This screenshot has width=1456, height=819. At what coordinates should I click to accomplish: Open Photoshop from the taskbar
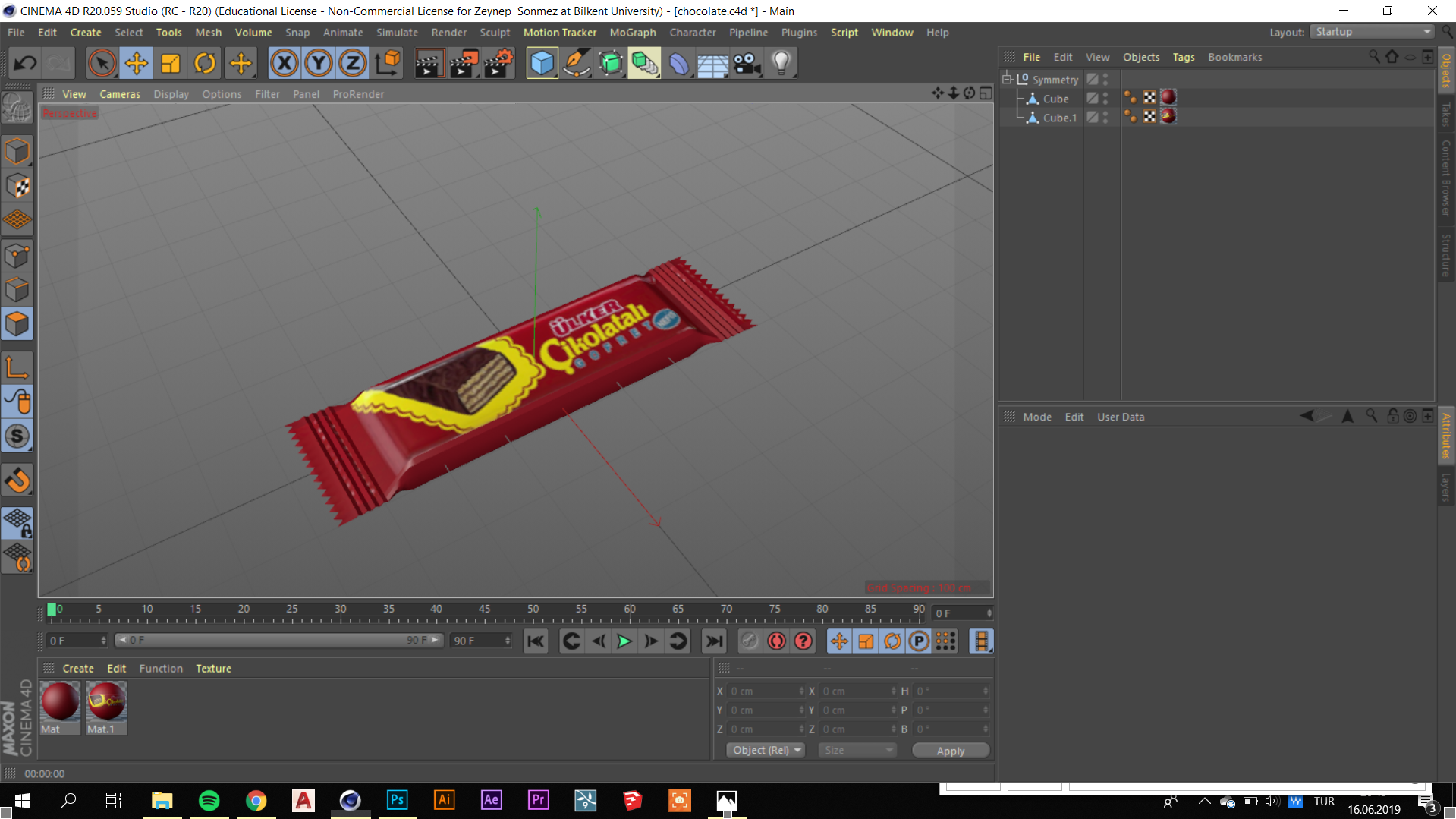coord(397,800)
